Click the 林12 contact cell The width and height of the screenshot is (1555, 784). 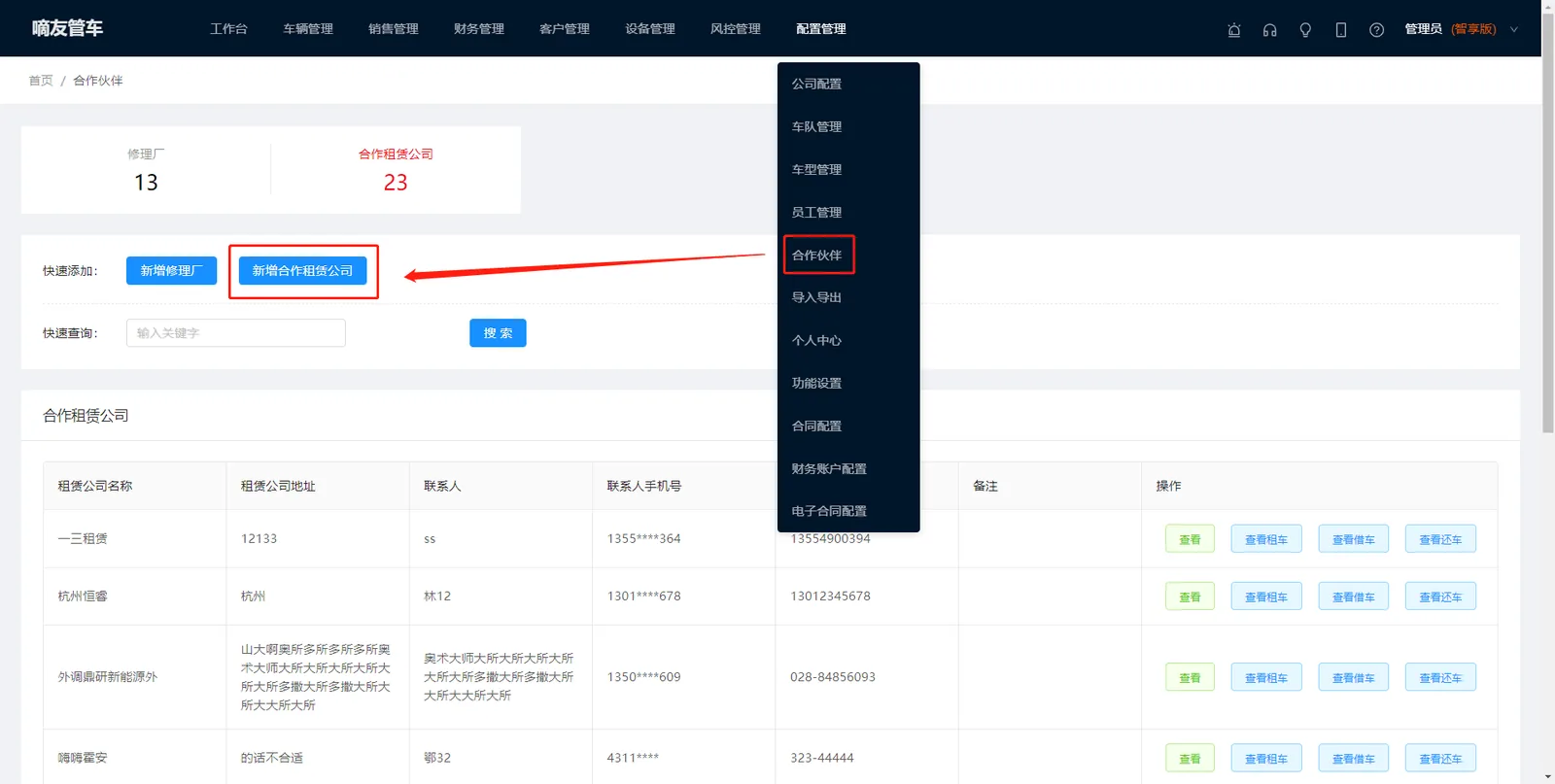click(x=501, y=597)
